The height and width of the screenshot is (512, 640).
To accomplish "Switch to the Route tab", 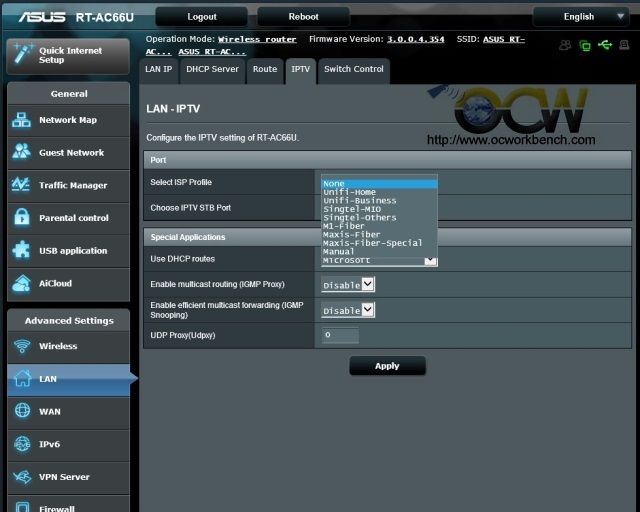I will point(265,70).
